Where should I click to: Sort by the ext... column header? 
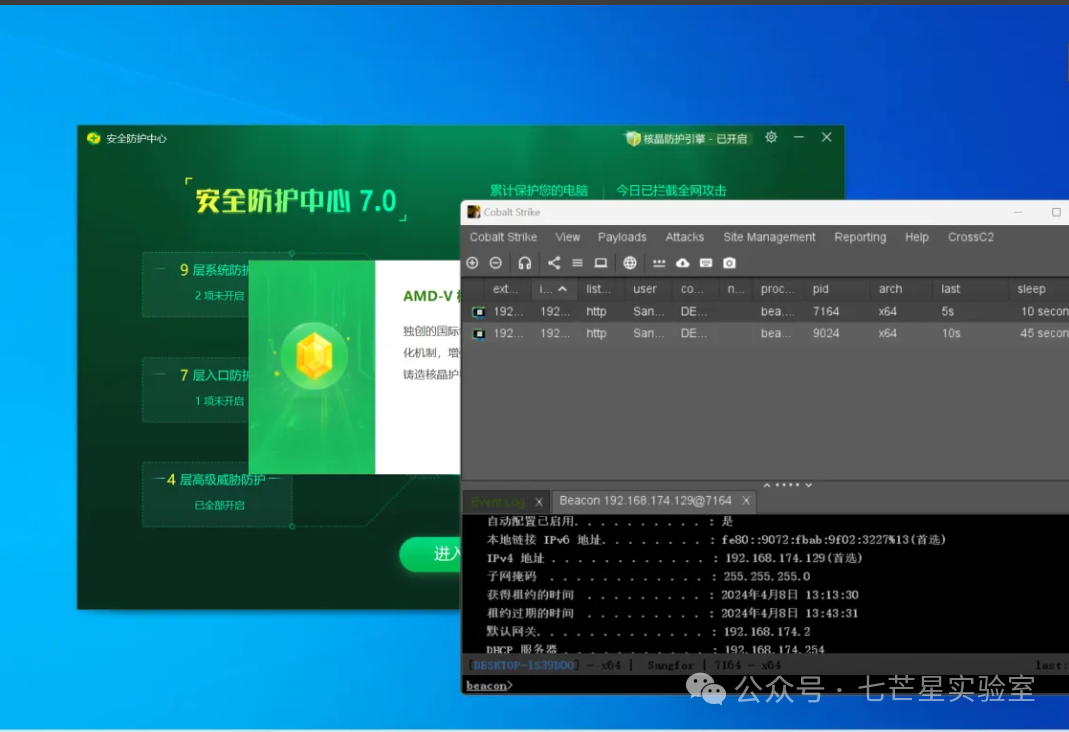coord(505,289)
